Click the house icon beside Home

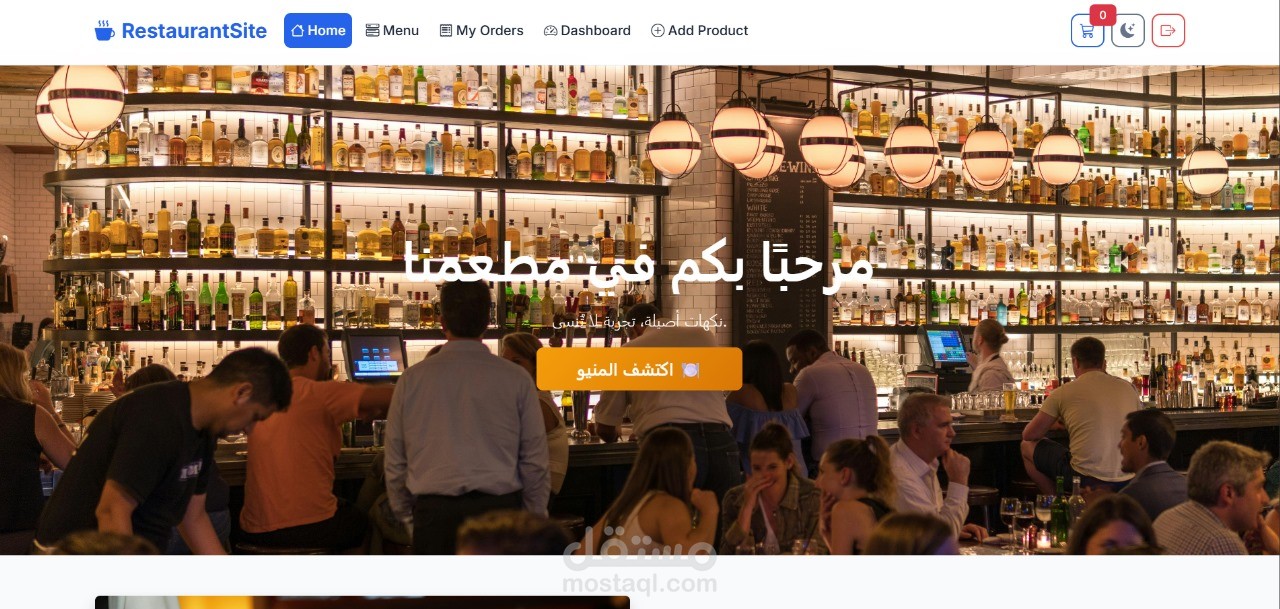(x=297, y=31)
